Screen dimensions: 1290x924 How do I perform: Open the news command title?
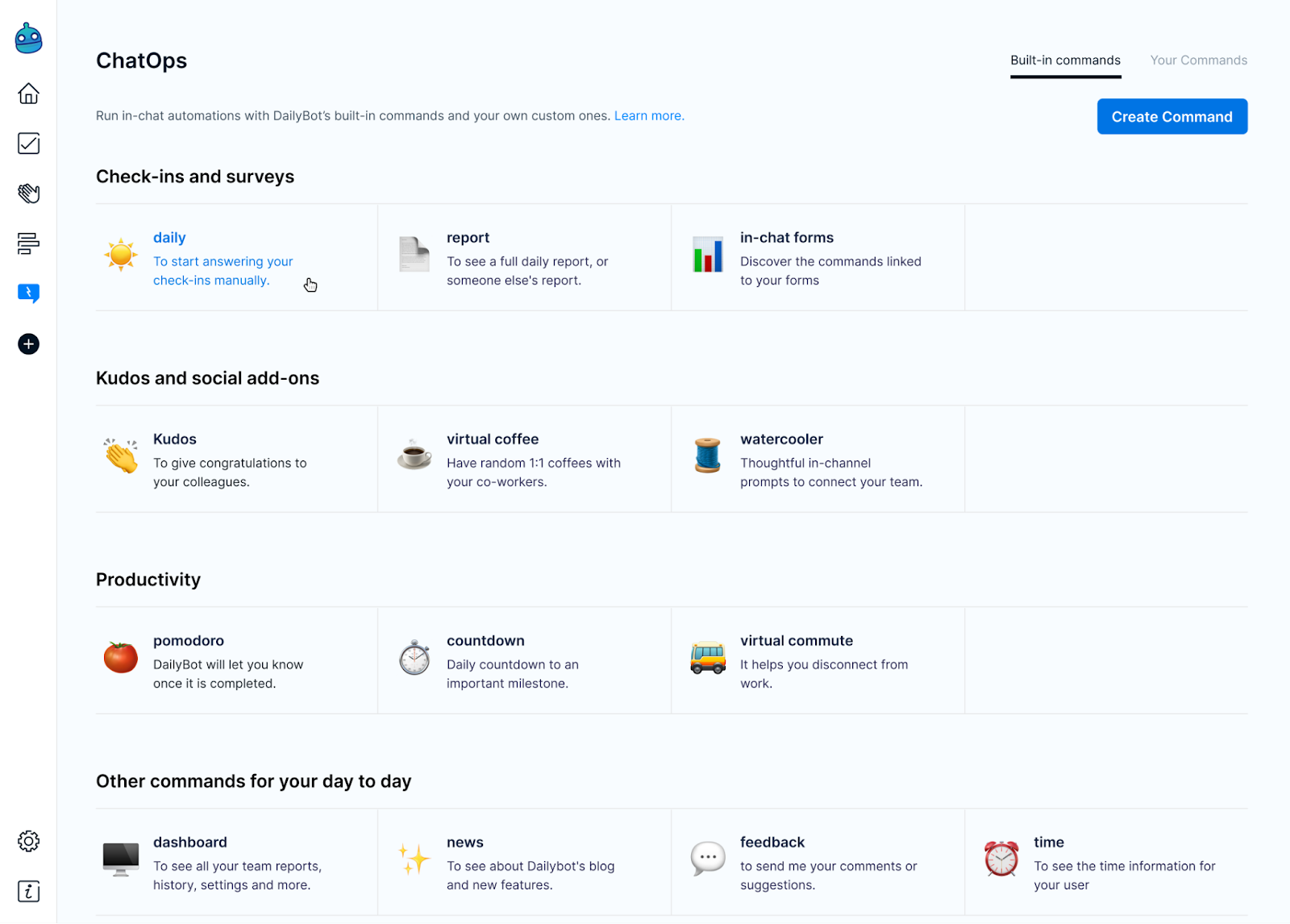465,843
